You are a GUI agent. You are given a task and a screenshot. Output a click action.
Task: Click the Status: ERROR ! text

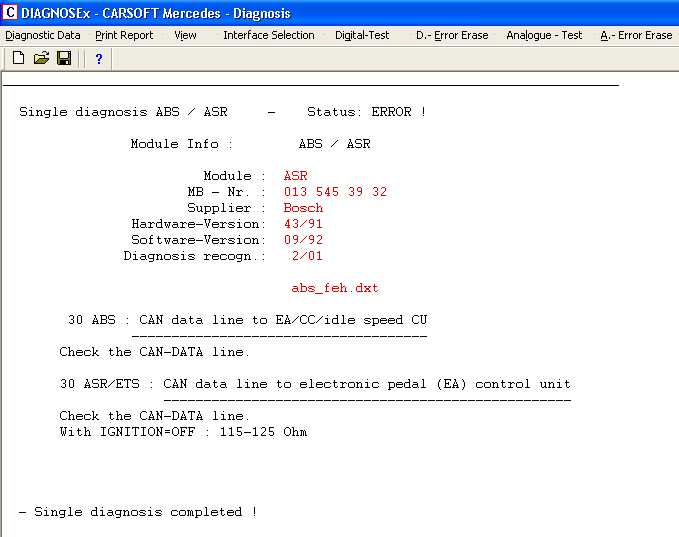point(366,112)
